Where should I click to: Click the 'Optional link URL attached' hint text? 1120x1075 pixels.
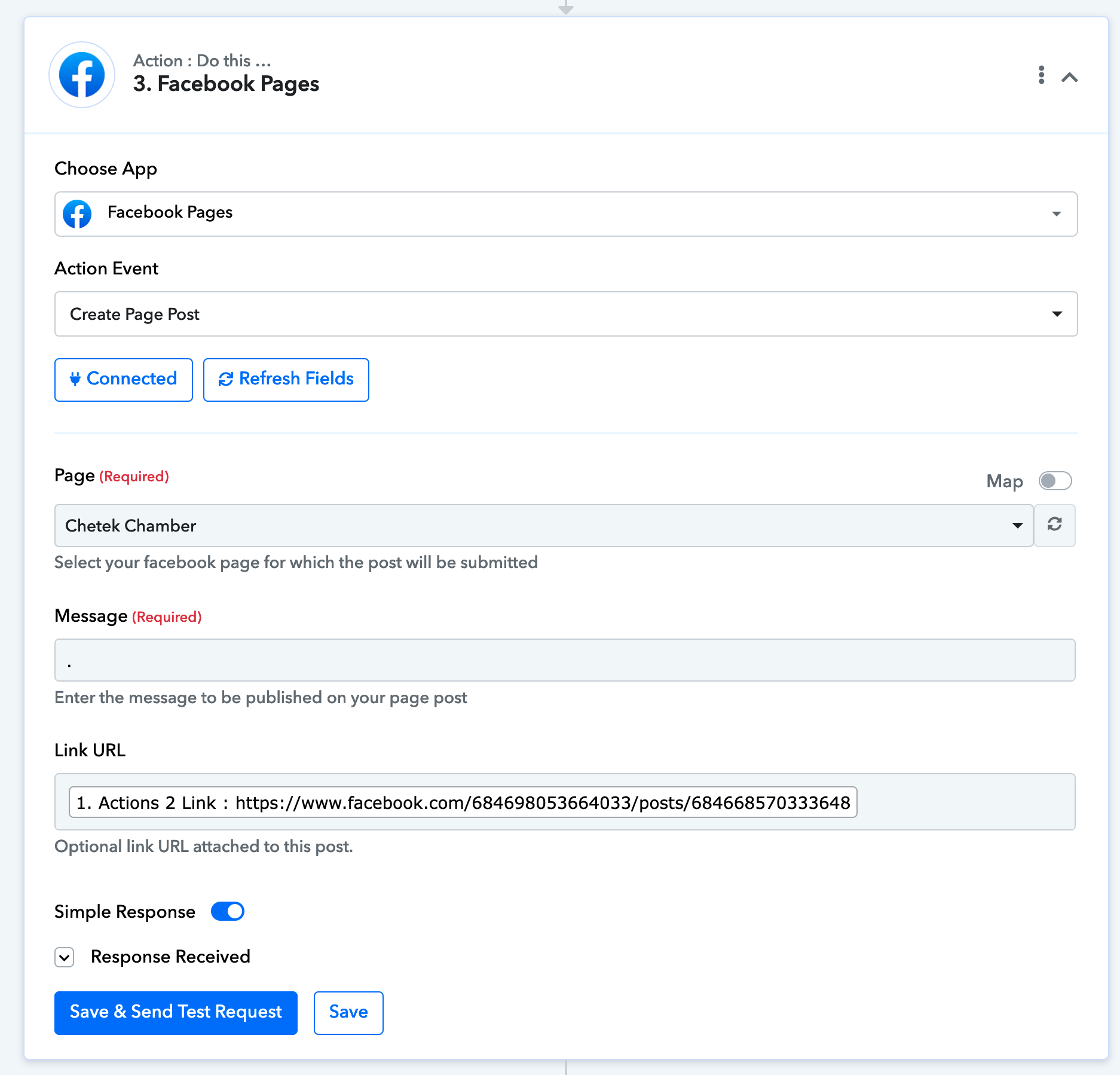[204, 847]
